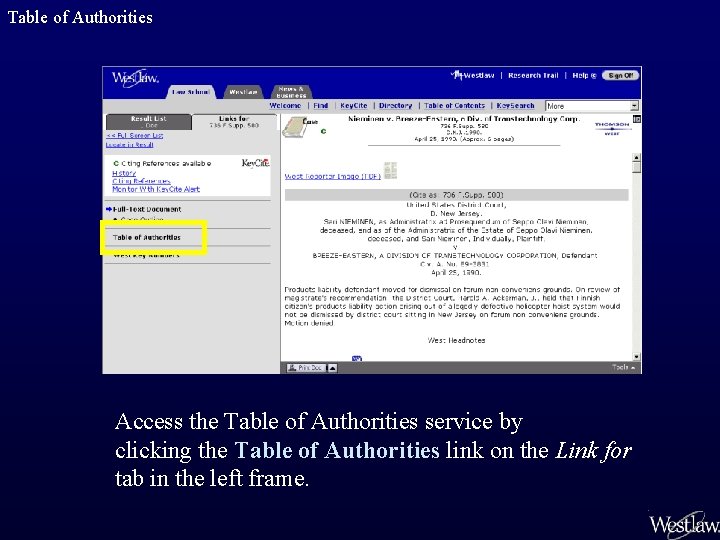Screen dimensions: 720x540
Task: Click the Full Screen List link
Action: point(135,135)
